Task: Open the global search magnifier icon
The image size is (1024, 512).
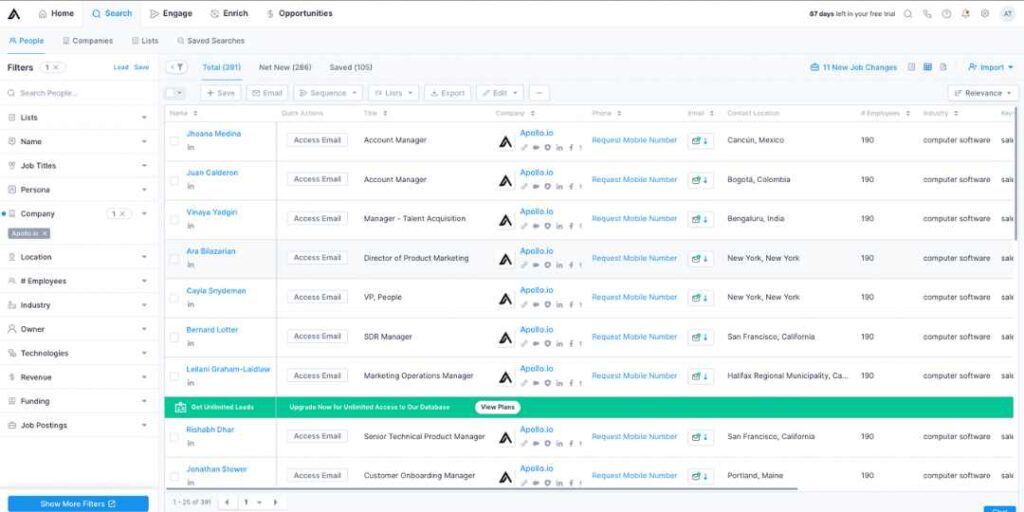Action: (908, 14)
